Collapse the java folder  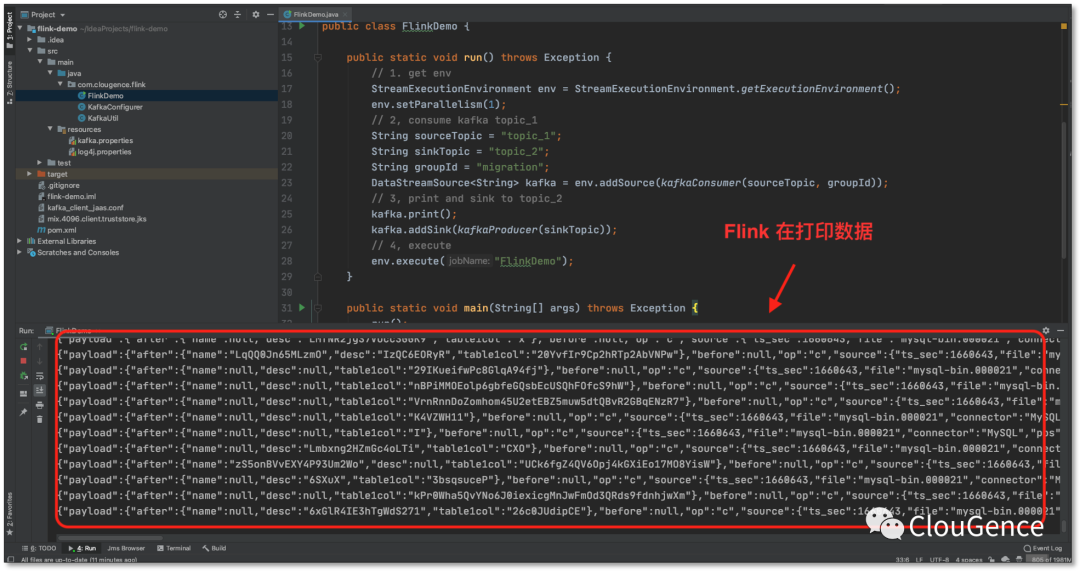click(x=50, y=73)
